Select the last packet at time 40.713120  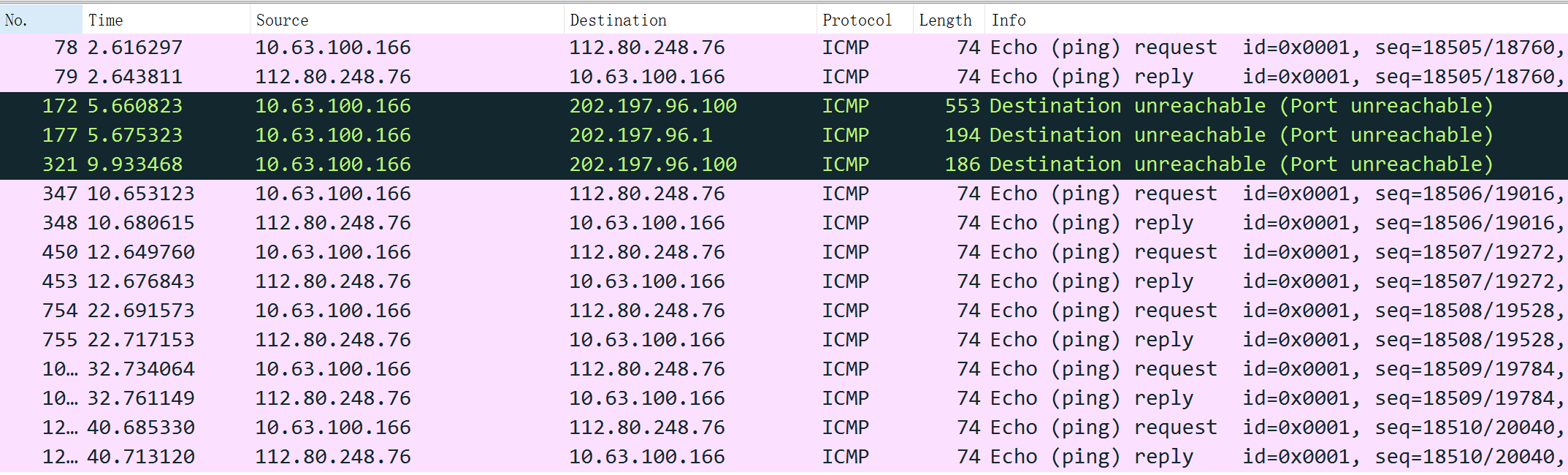[x=784, y=457]
